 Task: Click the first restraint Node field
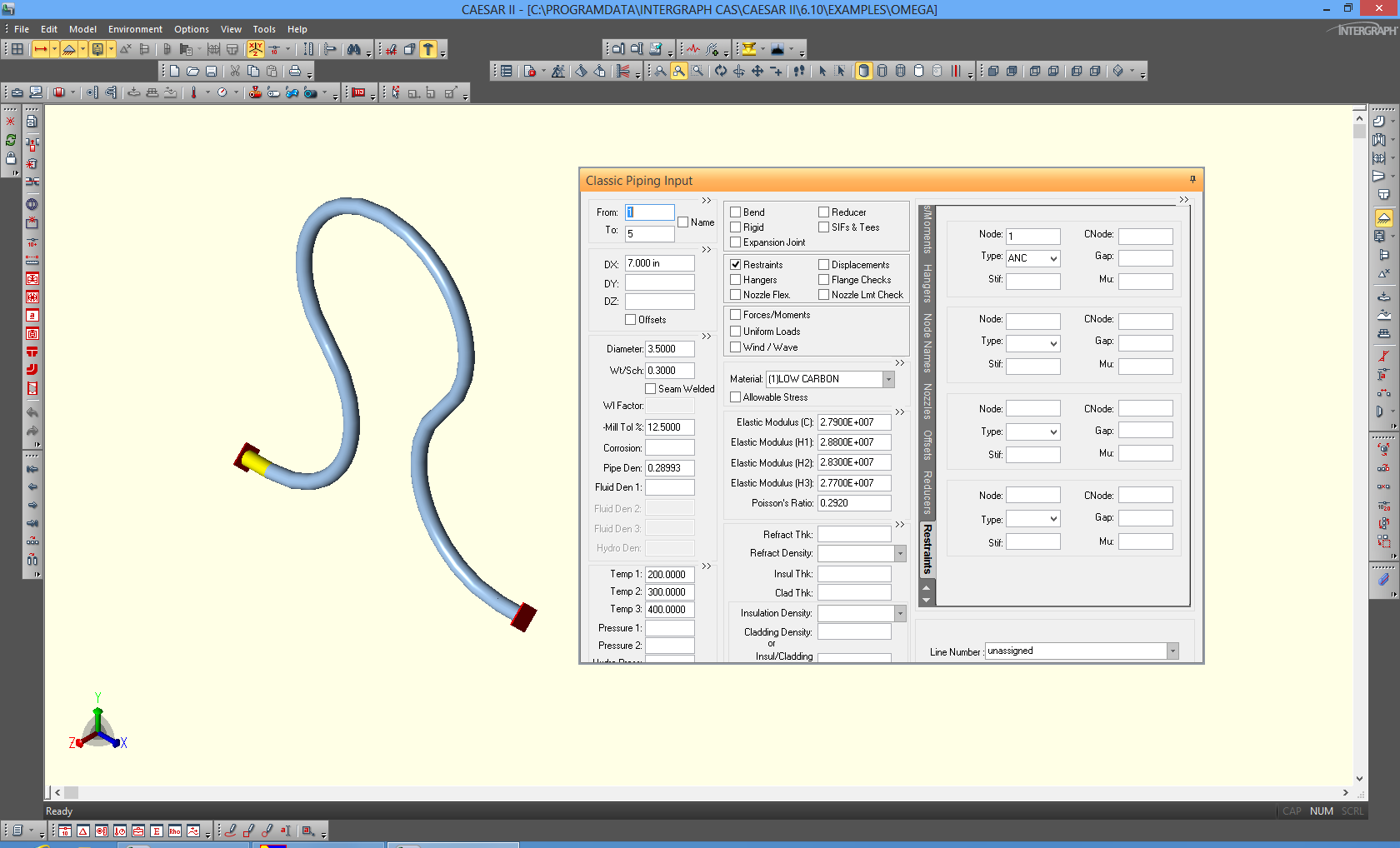pos(1033,237)
